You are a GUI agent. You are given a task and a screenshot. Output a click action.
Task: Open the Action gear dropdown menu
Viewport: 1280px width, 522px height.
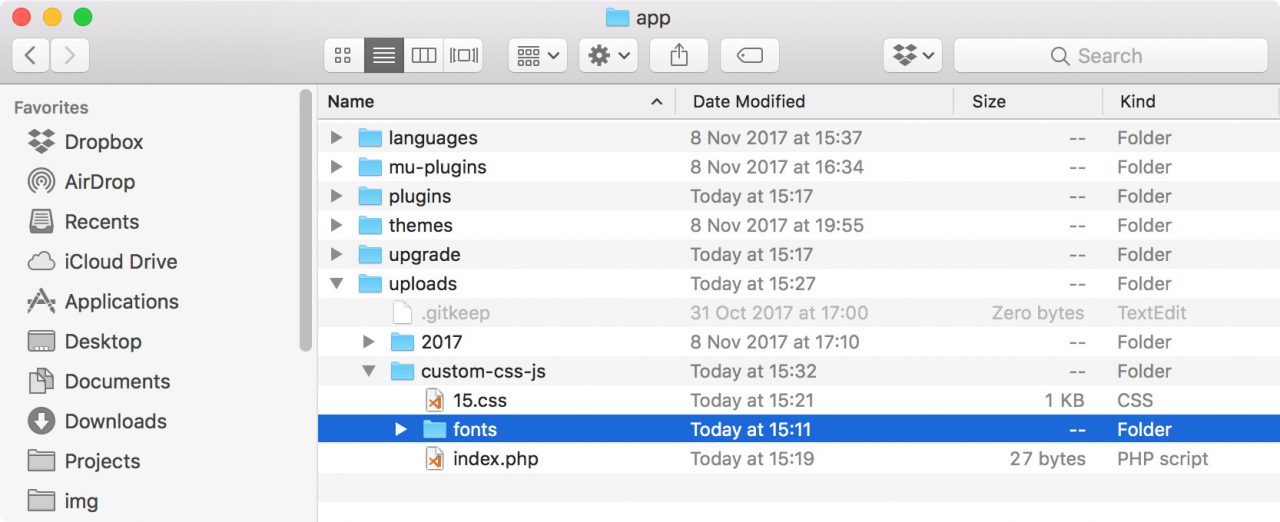608,56
